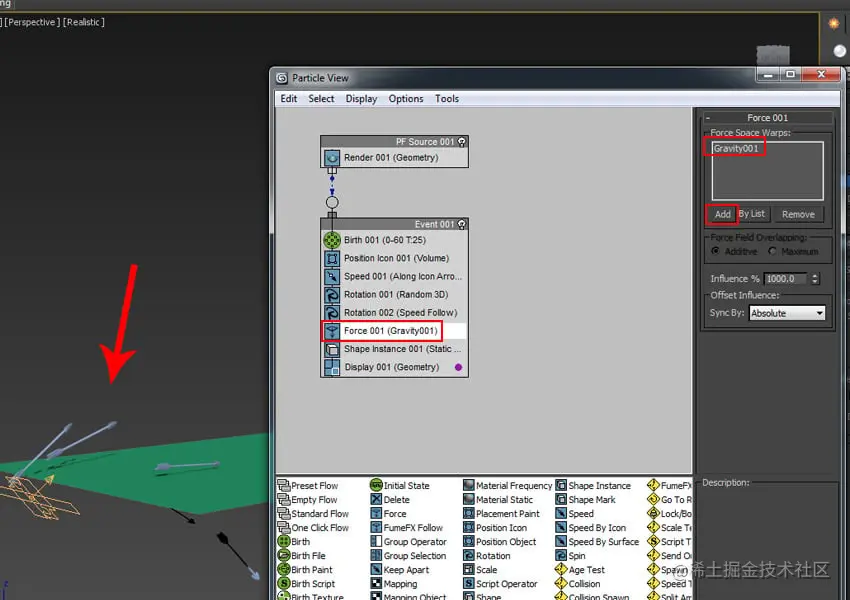The image size is (850, 600).
Task: Select Gravity001 in Force Space Warps list
Action: [736, 148]
